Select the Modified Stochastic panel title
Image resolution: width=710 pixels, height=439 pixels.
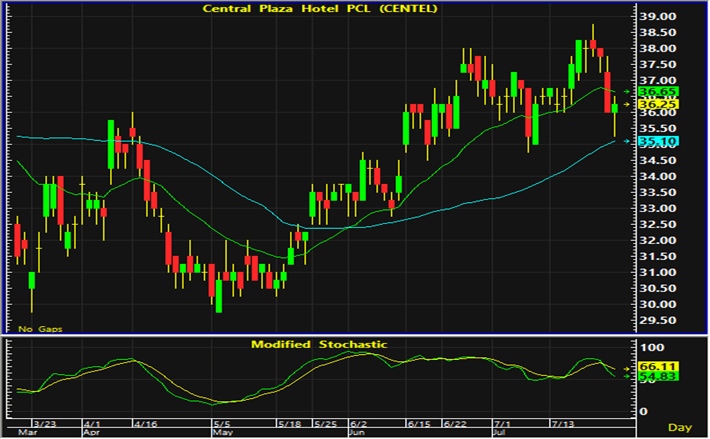[319, 344]
